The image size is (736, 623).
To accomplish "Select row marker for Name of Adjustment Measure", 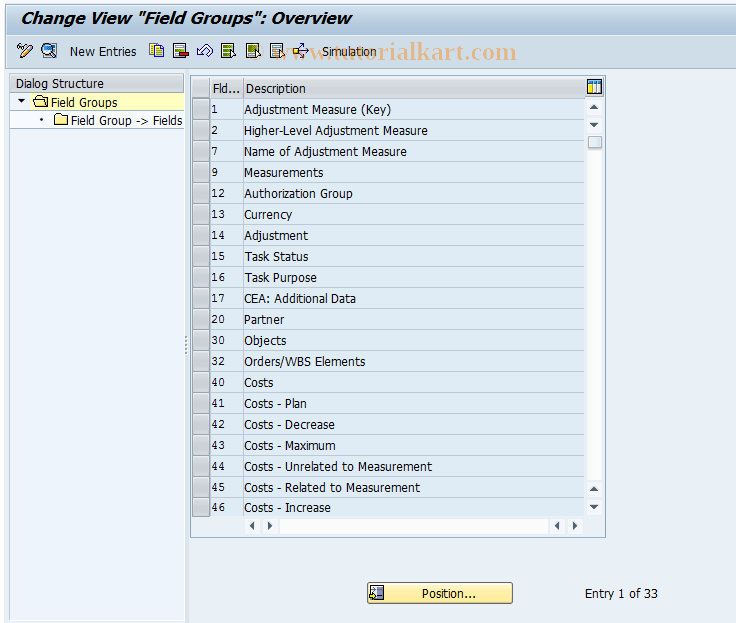I will click(x=201, y=151).
